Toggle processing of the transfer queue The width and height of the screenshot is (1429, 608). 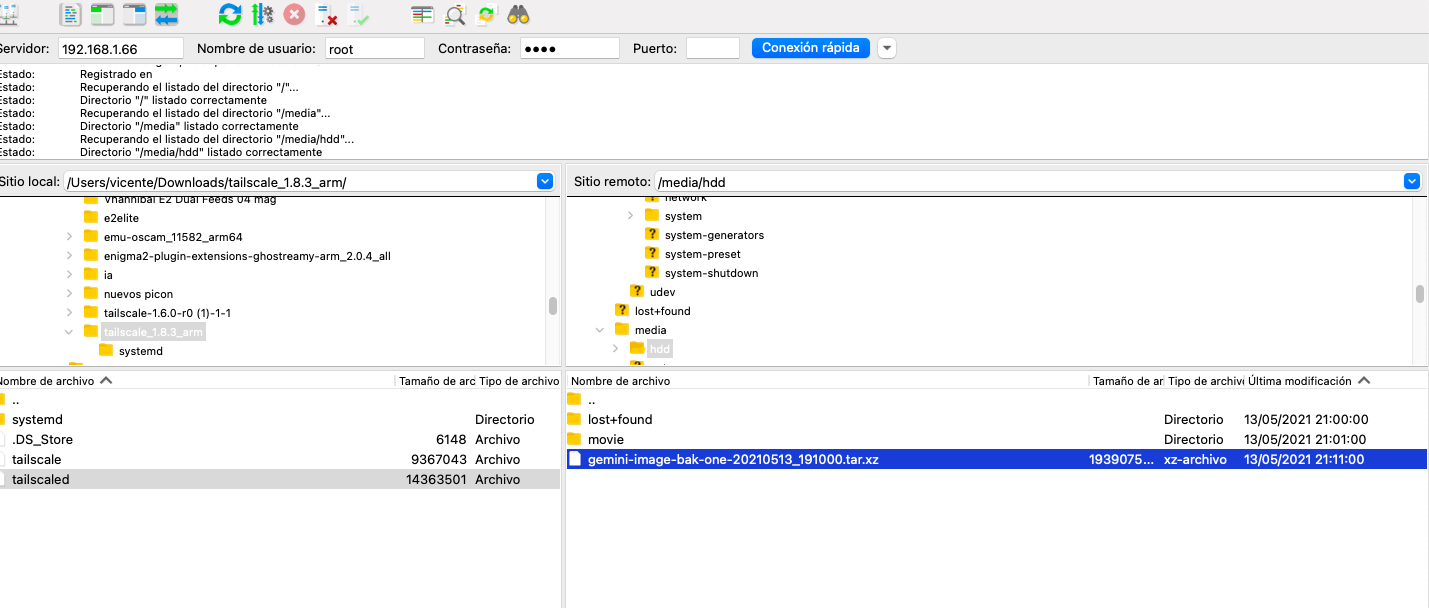point(262,14)
